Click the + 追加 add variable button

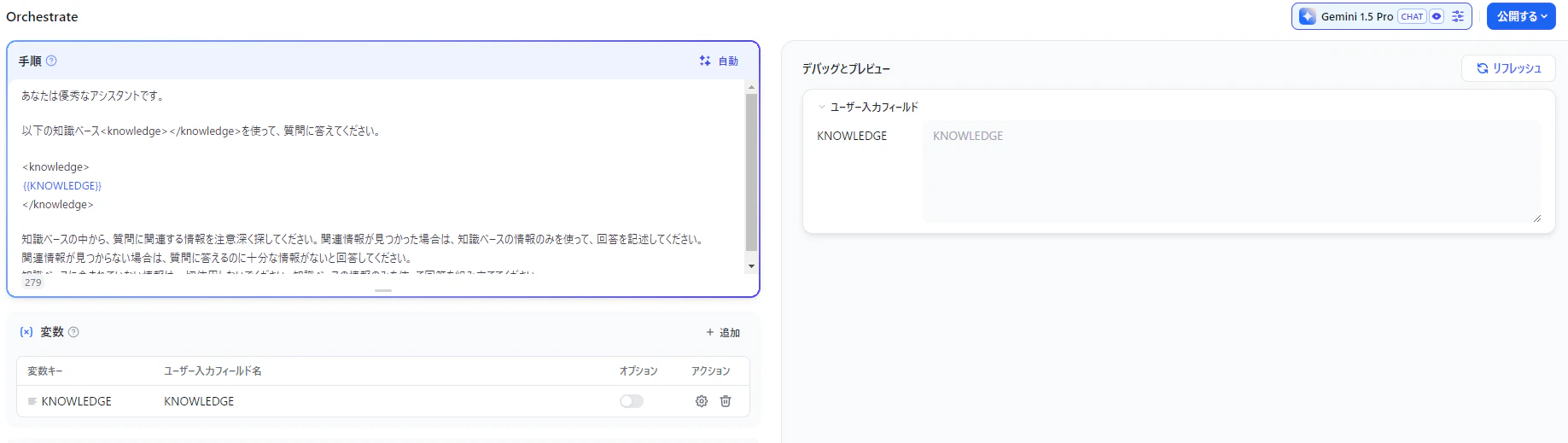tap(723, 333)
